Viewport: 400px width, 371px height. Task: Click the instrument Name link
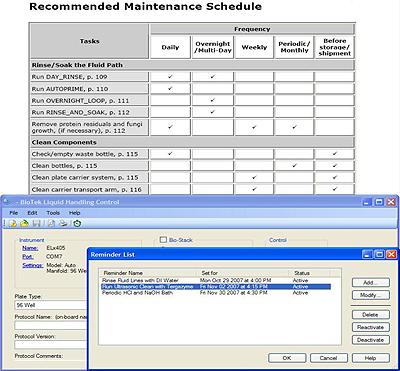(x=30, y=248)
